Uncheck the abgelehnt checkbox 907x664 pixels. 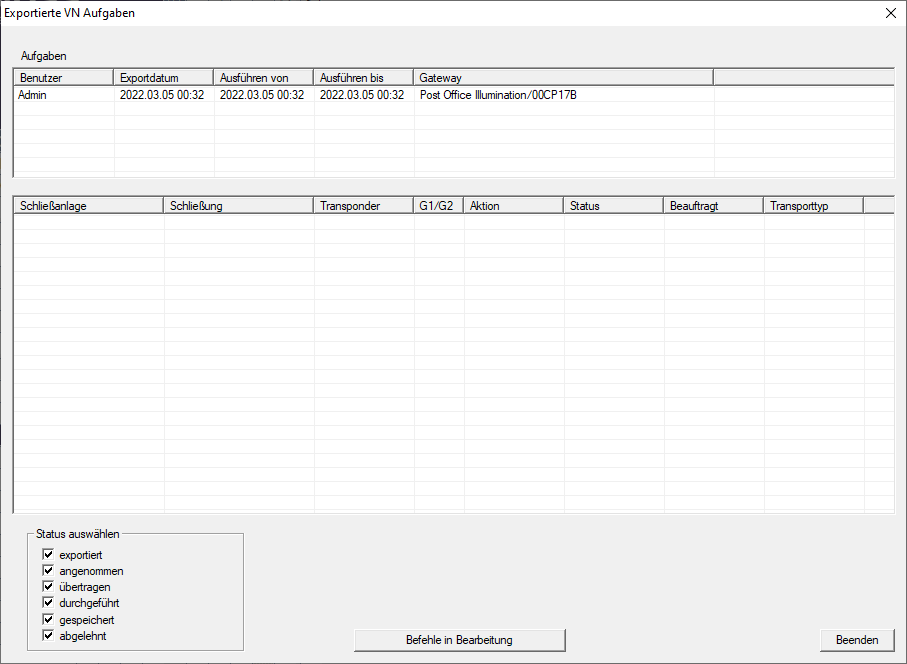[47, 635]
